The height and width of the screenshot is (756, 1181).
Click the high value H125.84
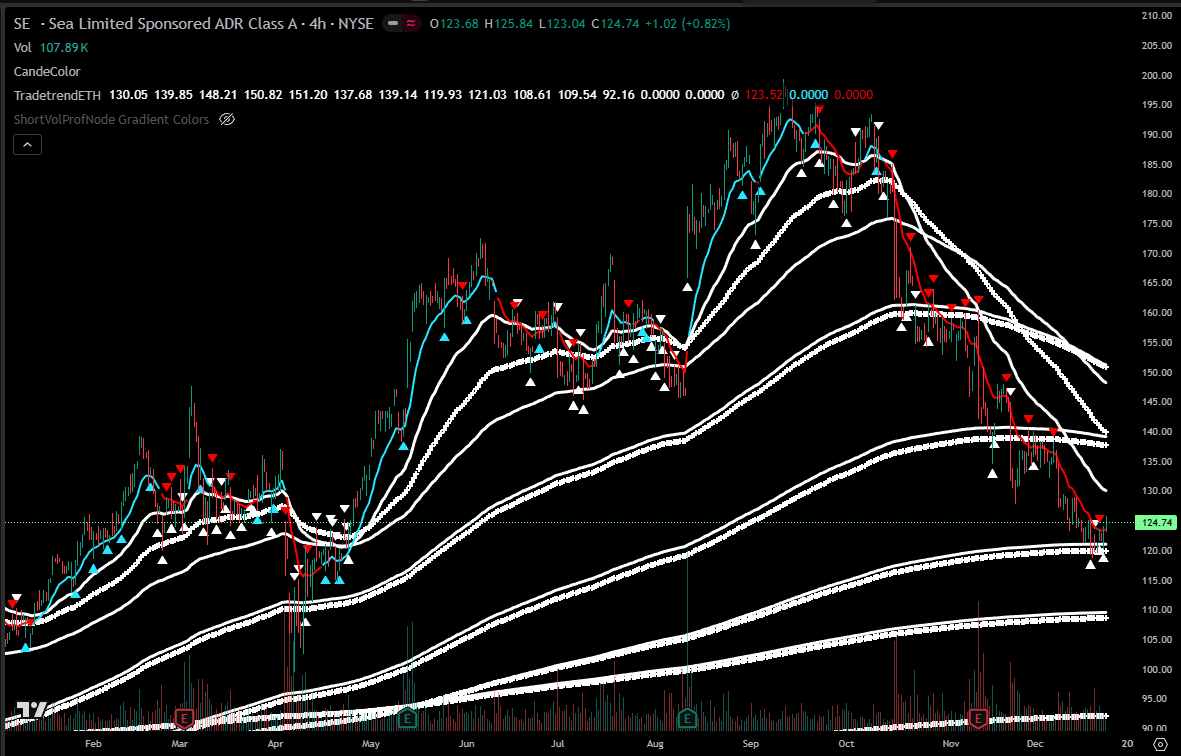click(508, 23)
